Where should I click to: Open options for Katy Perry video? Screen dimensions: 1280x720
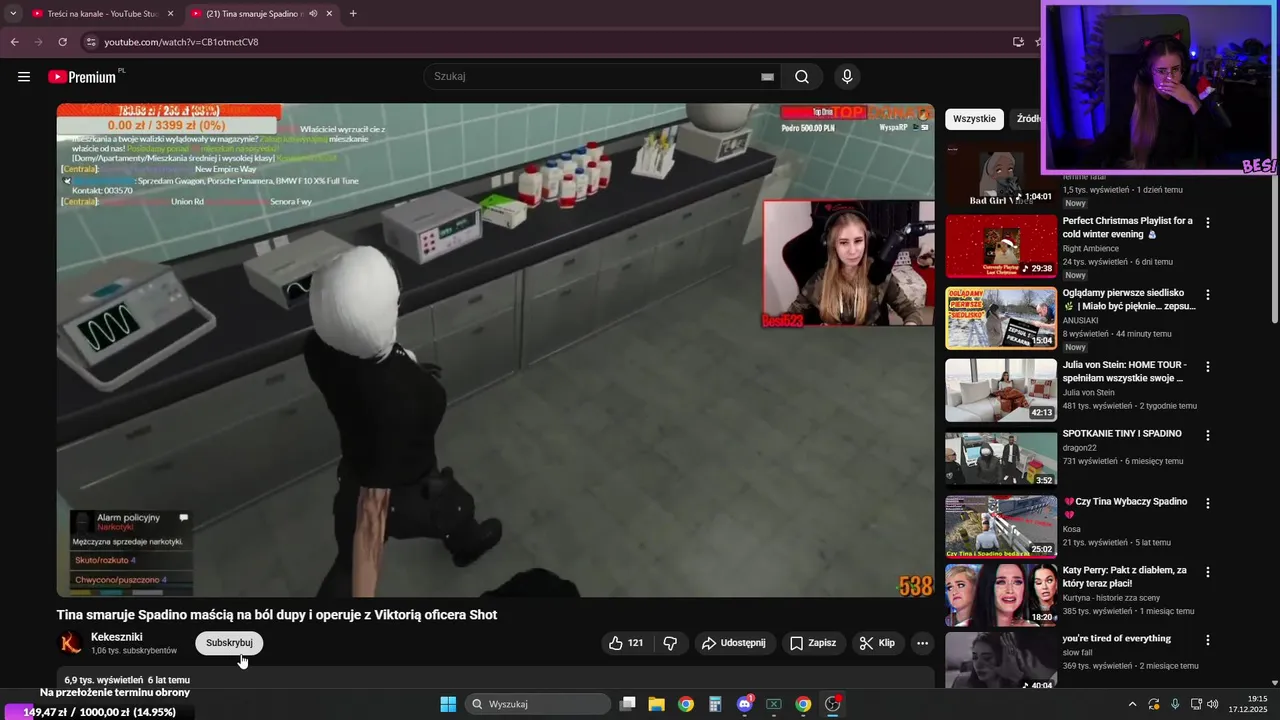click(1207, 572)
